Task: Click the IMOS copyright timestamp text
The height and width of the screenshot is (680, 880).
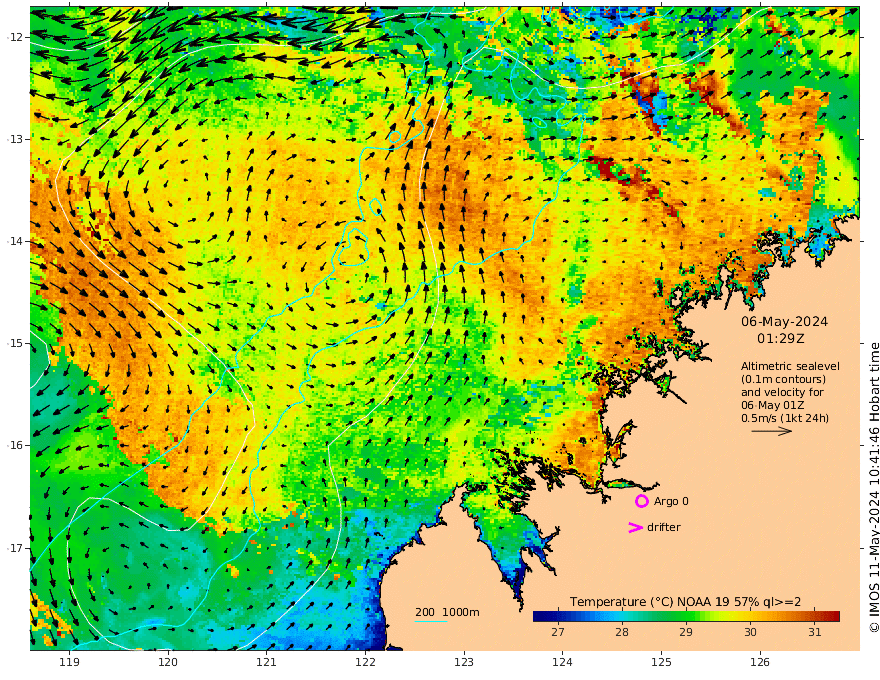Action: tap(874, 488)
